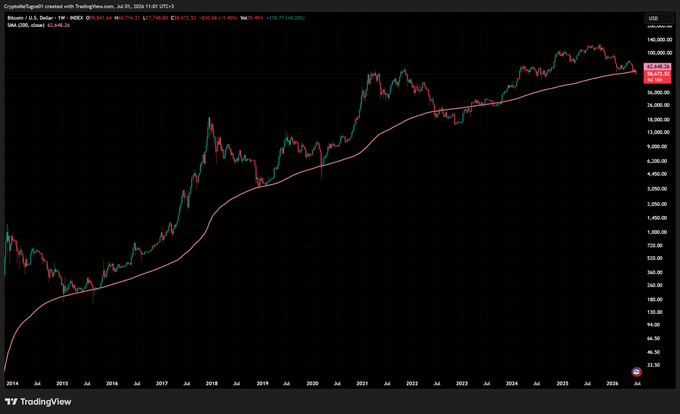The width and height of the screenshot is (680, 414).
Task: Click the 2017 time axis label
Action: pyautogui.click(x=162, y=383)
